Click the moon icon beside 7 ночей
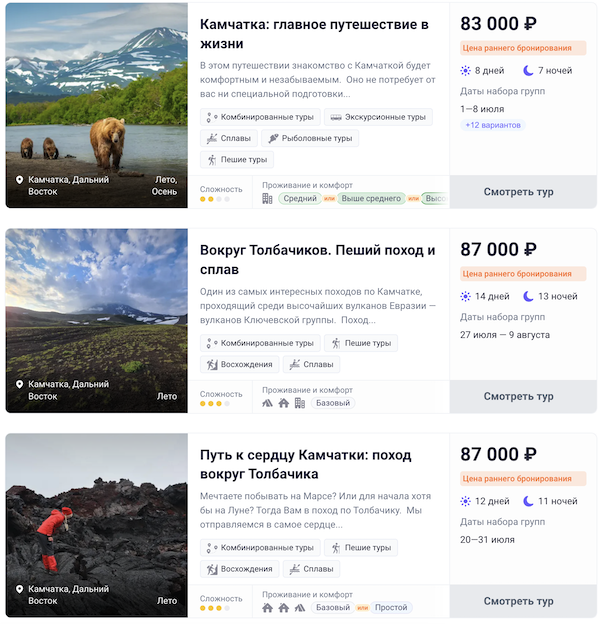 coord(529,71)
